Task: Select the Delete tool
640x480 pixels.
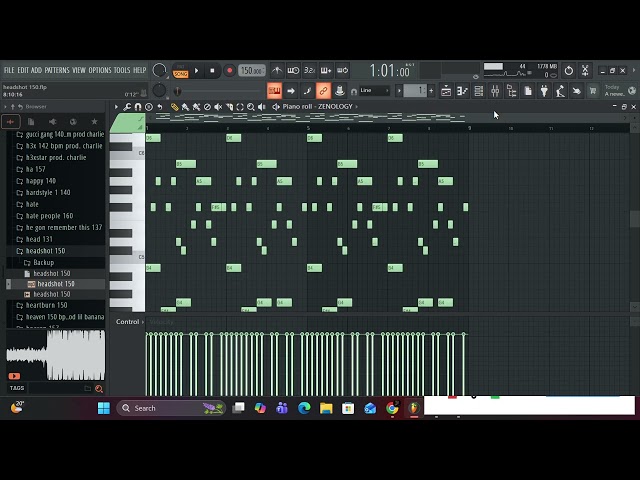Action: click(207, 107)
